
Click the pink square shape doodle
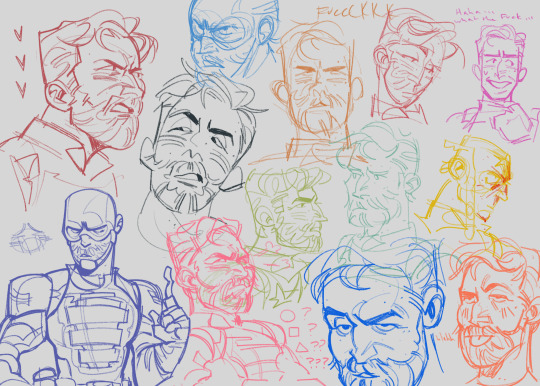click(x=293, y=332)
